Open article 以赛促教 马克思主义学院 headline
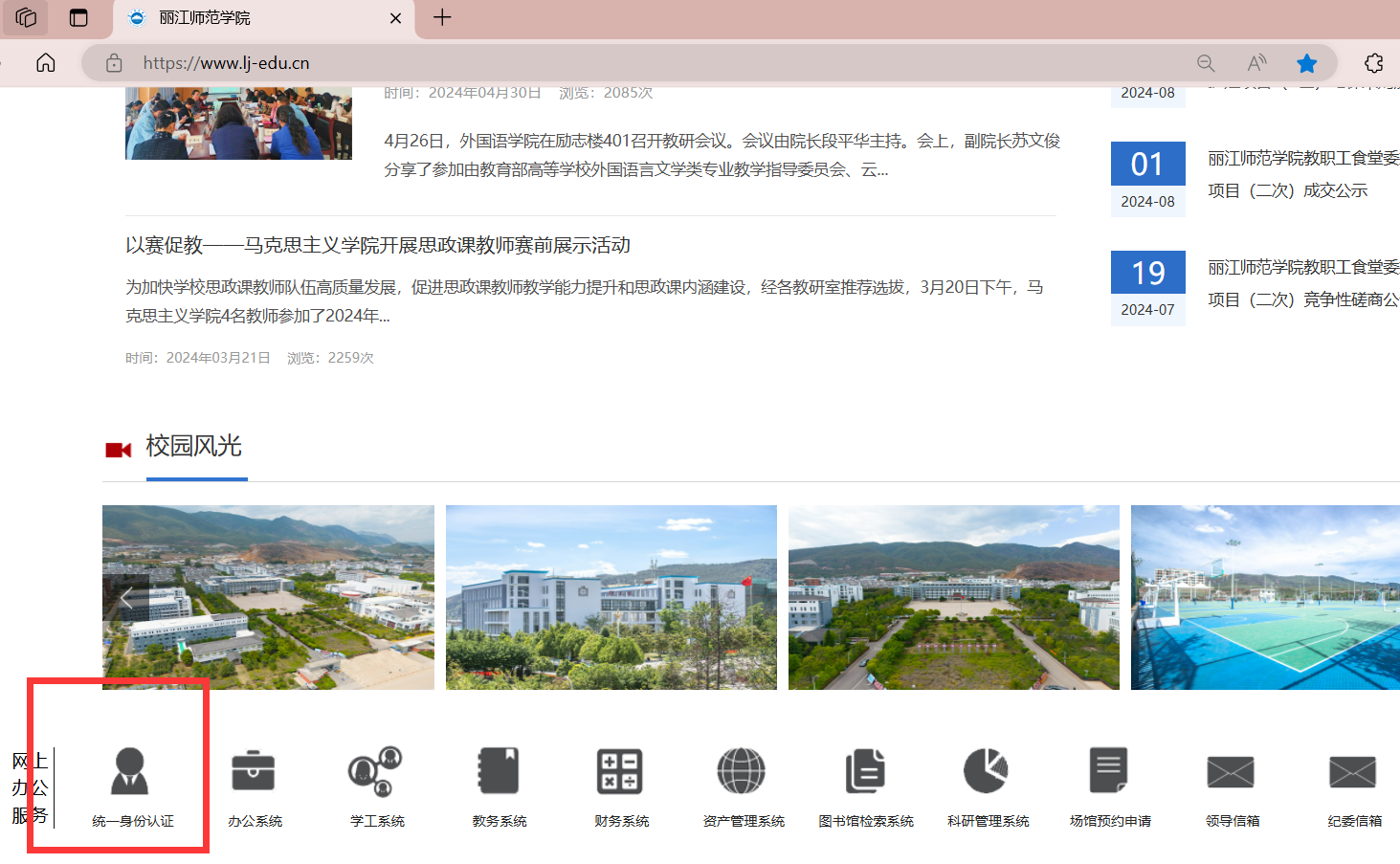Screen dimensions: 1400x864 378,245
